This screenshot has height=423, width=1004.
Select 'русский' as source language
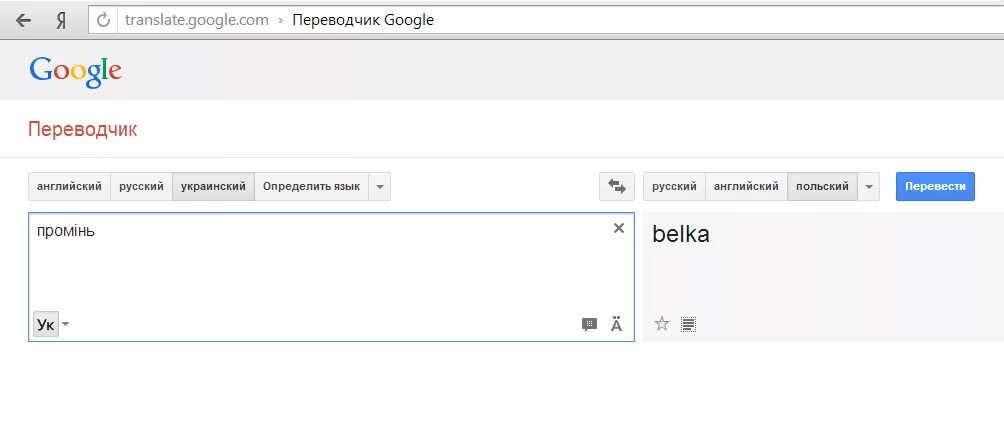click(141, 187)
